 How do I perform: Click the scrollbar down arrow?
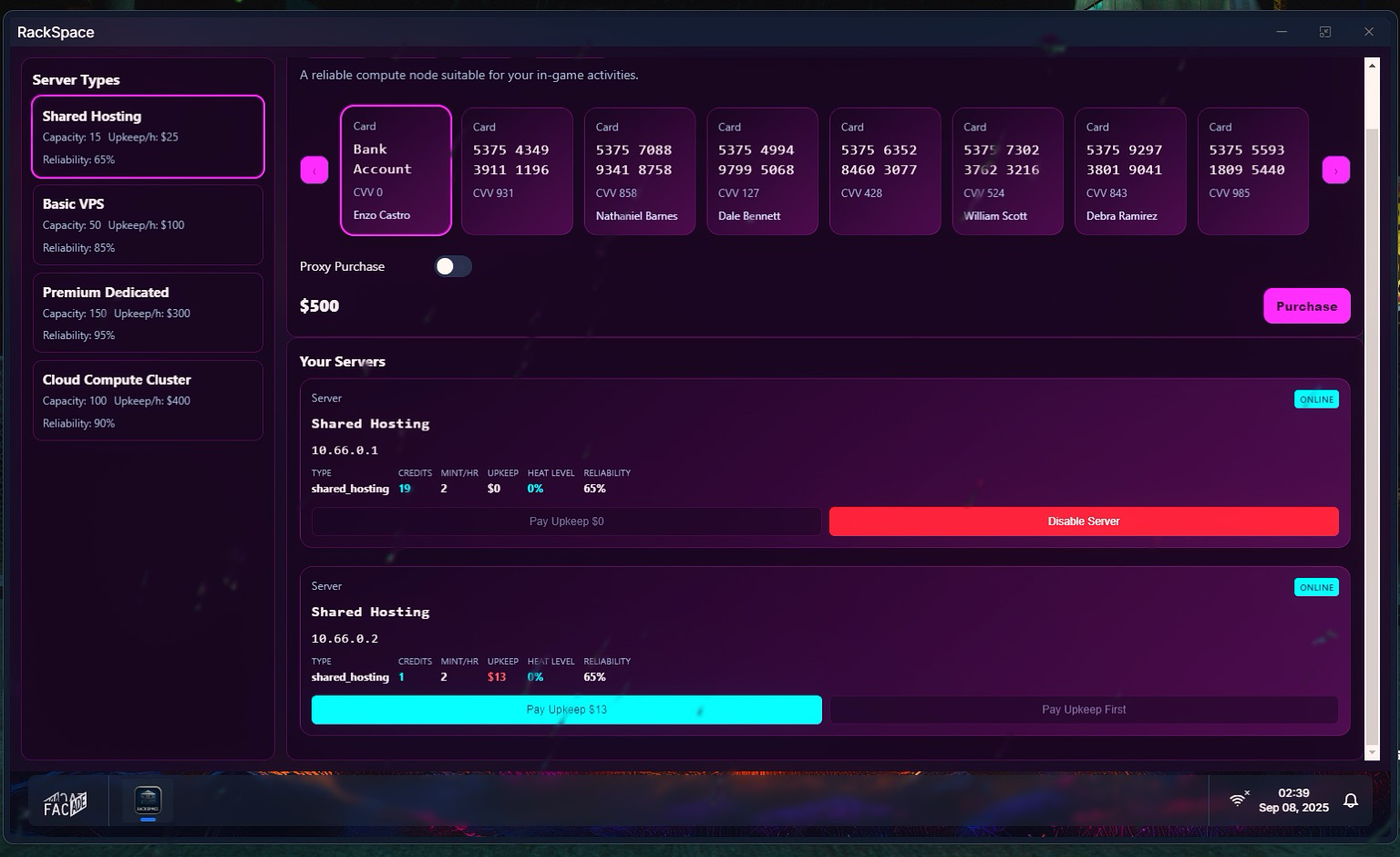click(1372, 752)
